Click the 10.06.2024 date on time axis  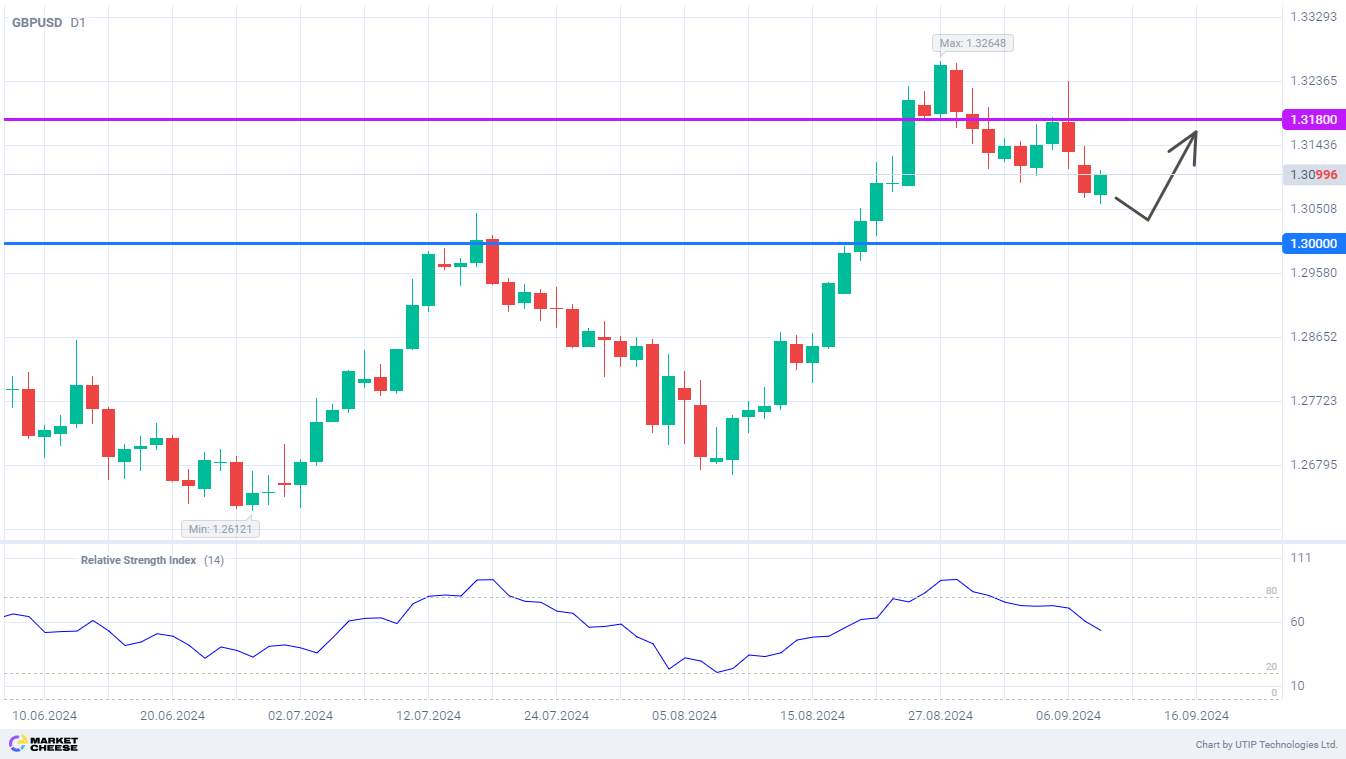(44, 716)
